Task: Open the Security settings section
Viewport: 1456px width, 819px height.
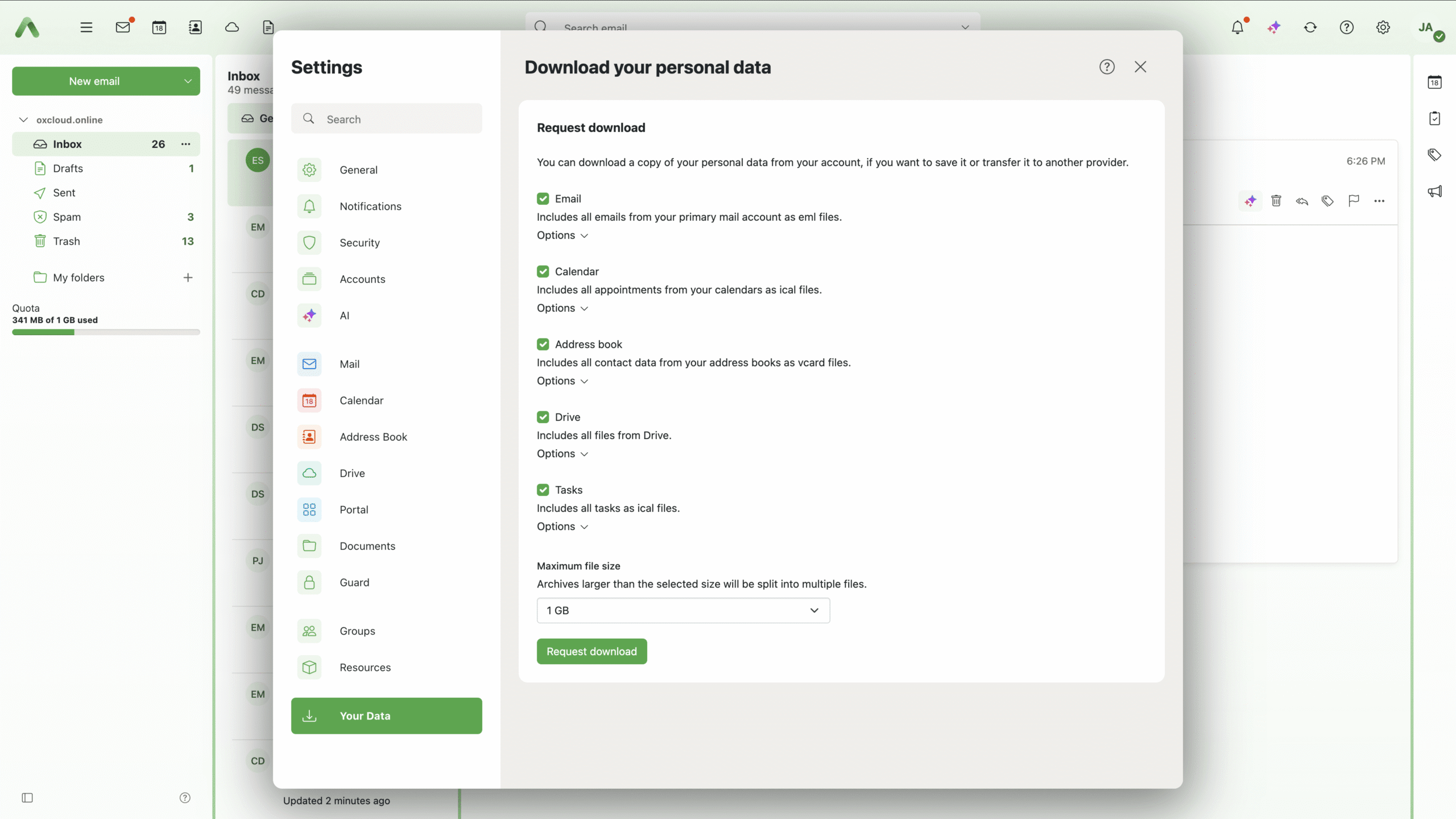Action: (359, 243)
